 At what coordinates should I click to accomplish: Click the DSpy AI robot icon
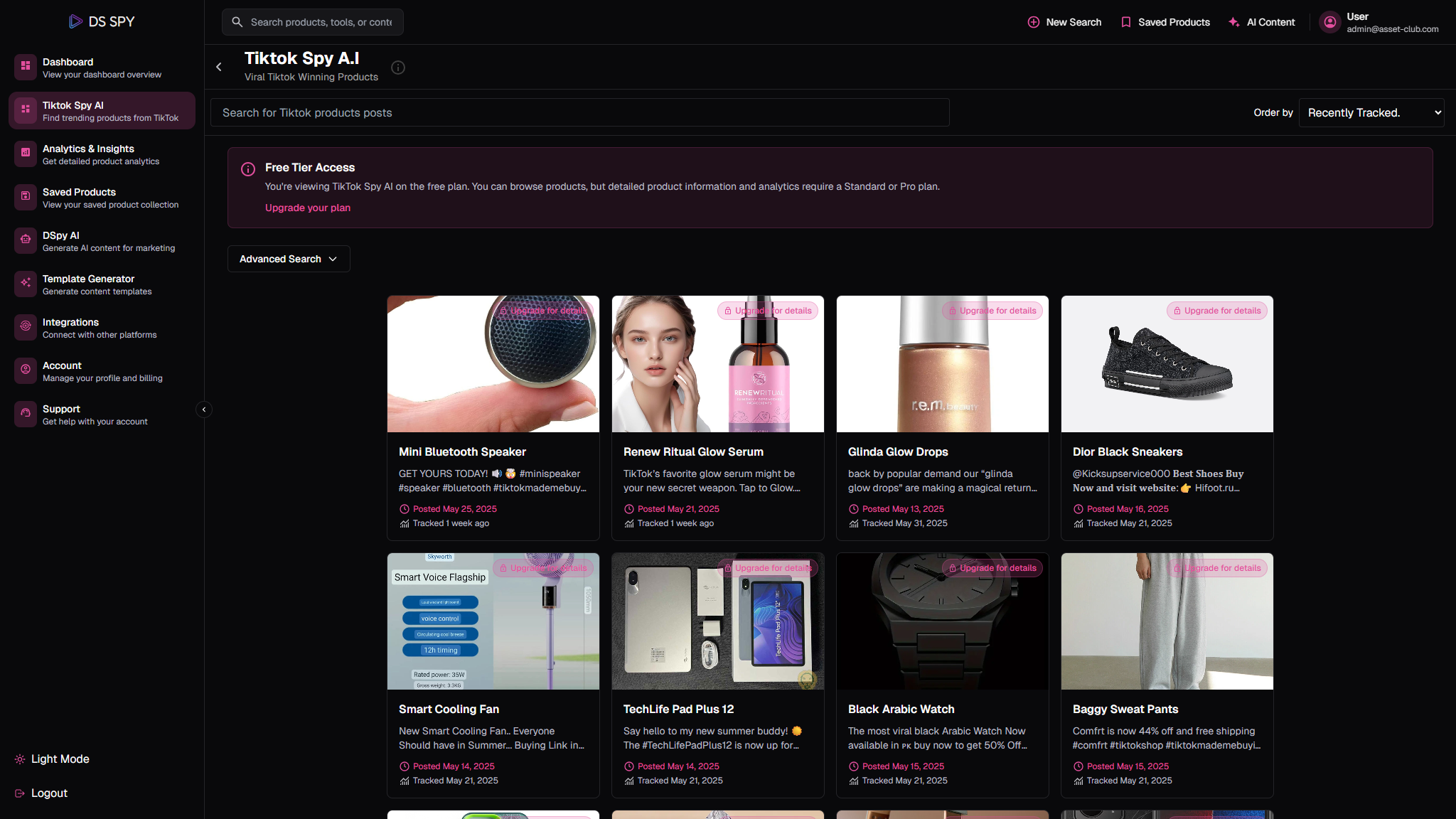26,240
